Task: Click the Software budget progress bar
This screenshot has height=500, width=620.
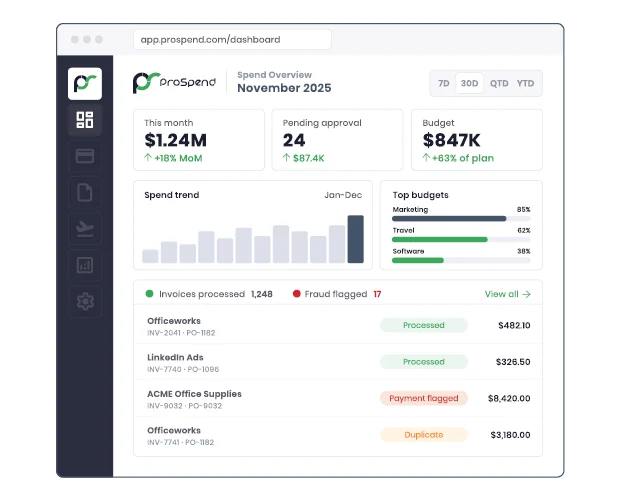Action: [461, 260]
